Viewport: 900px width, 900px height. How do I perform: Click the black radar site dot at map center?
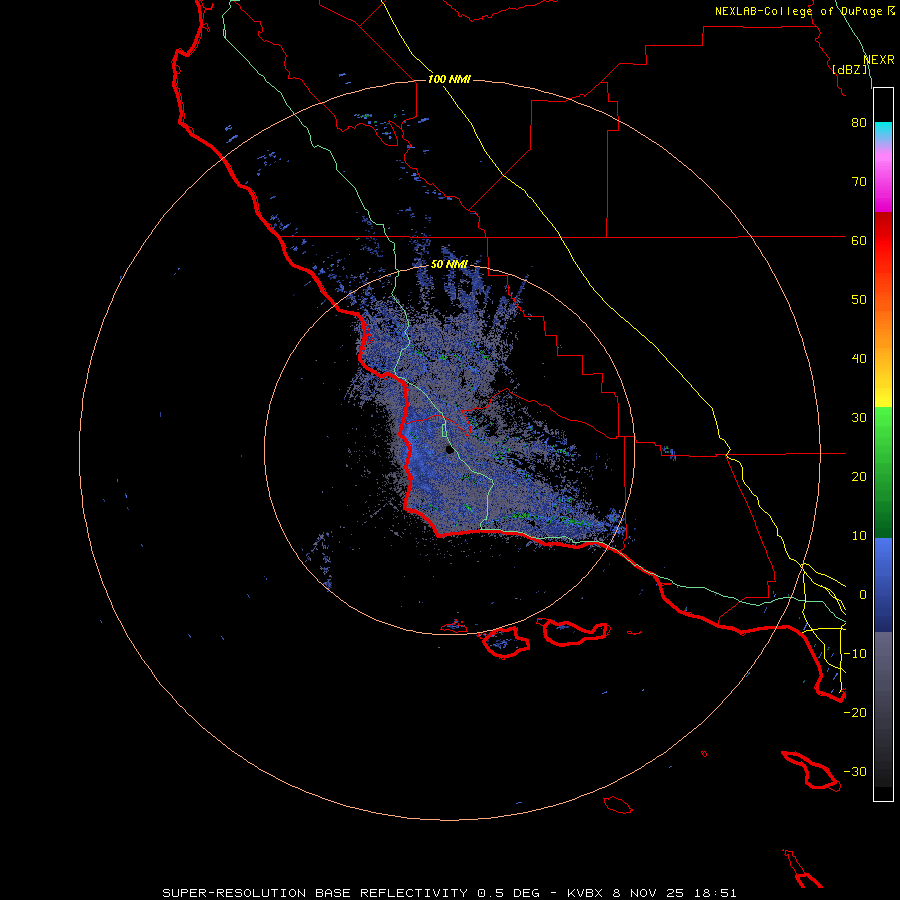(449, 450)
